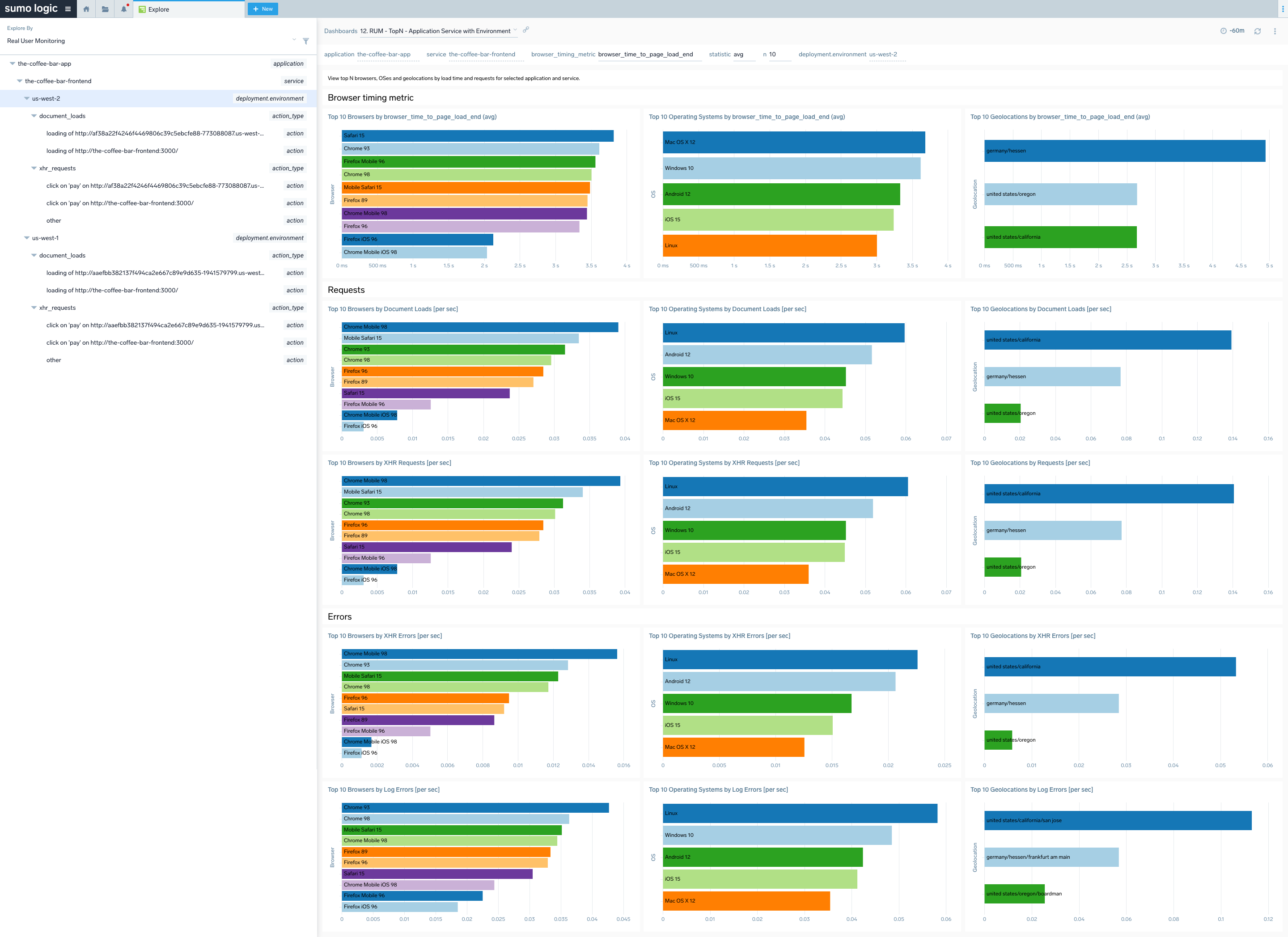Collapse the us-west-1 environment node
Image resolution: width=1288 pixels, height=937 pixels.
coord(27,238)
